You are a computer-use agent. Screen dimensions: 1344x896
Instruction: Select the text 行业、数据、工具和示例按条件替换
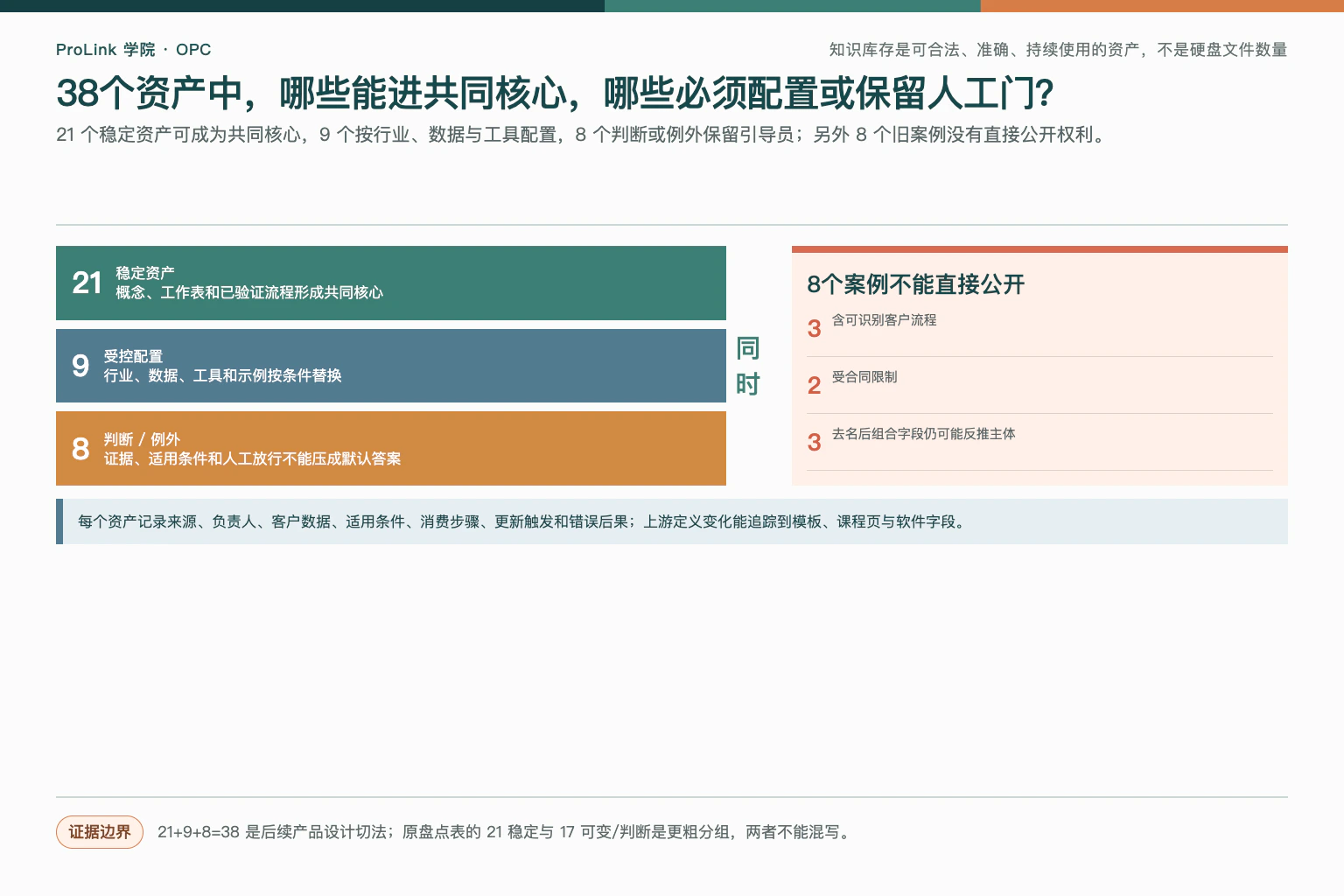pyautogui.click(x=223, y=375)
